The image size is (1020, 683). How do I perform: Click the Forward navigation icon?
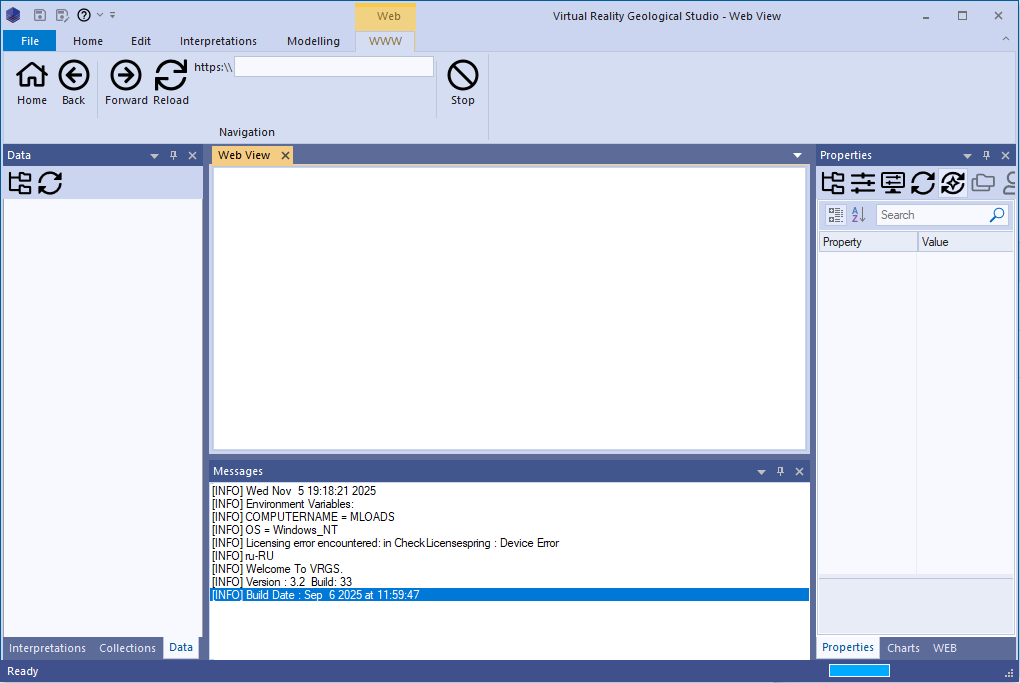tap(126, 76)
